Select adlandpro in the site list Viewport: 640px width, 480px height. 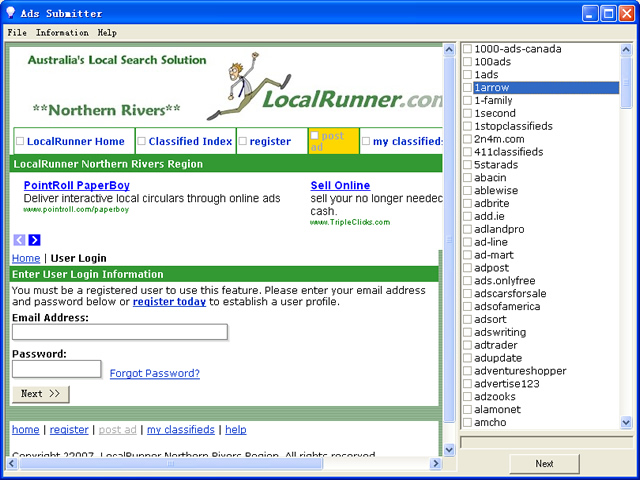pyautogui.click(x=499, y=229)
